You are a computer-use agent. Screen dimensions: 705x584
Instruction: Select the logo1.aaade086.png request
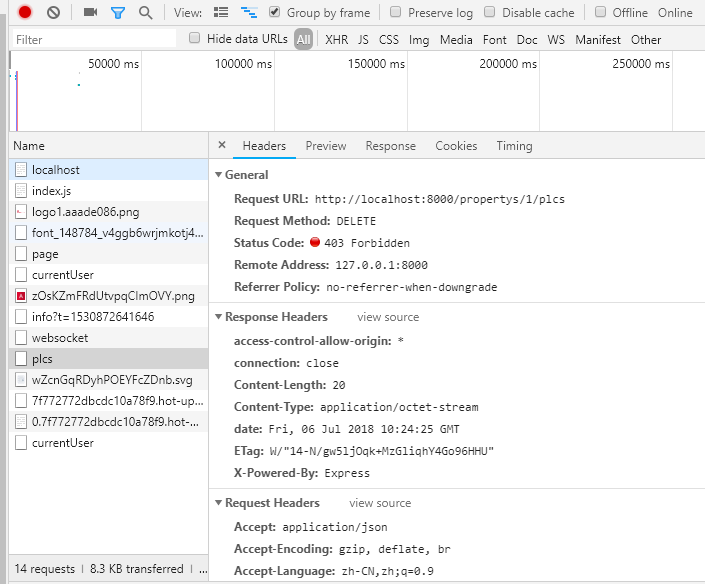point(108,212)
